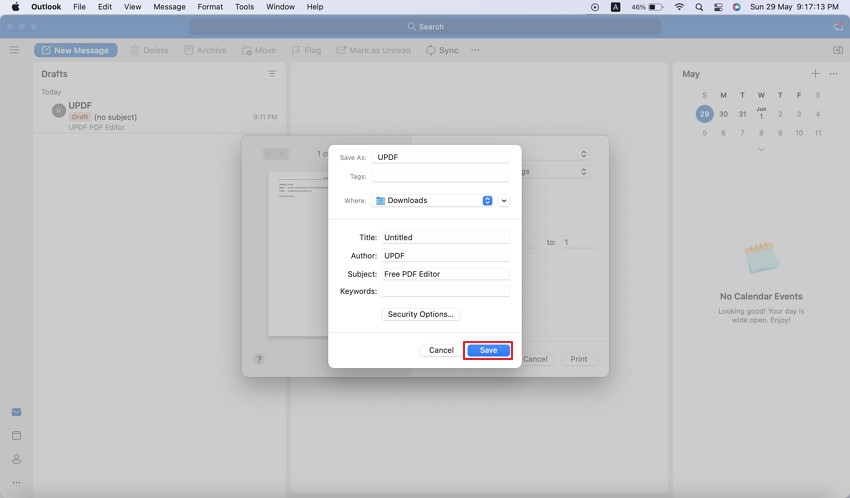Cancel the print dialog behind the save sheet

point(535,359)
